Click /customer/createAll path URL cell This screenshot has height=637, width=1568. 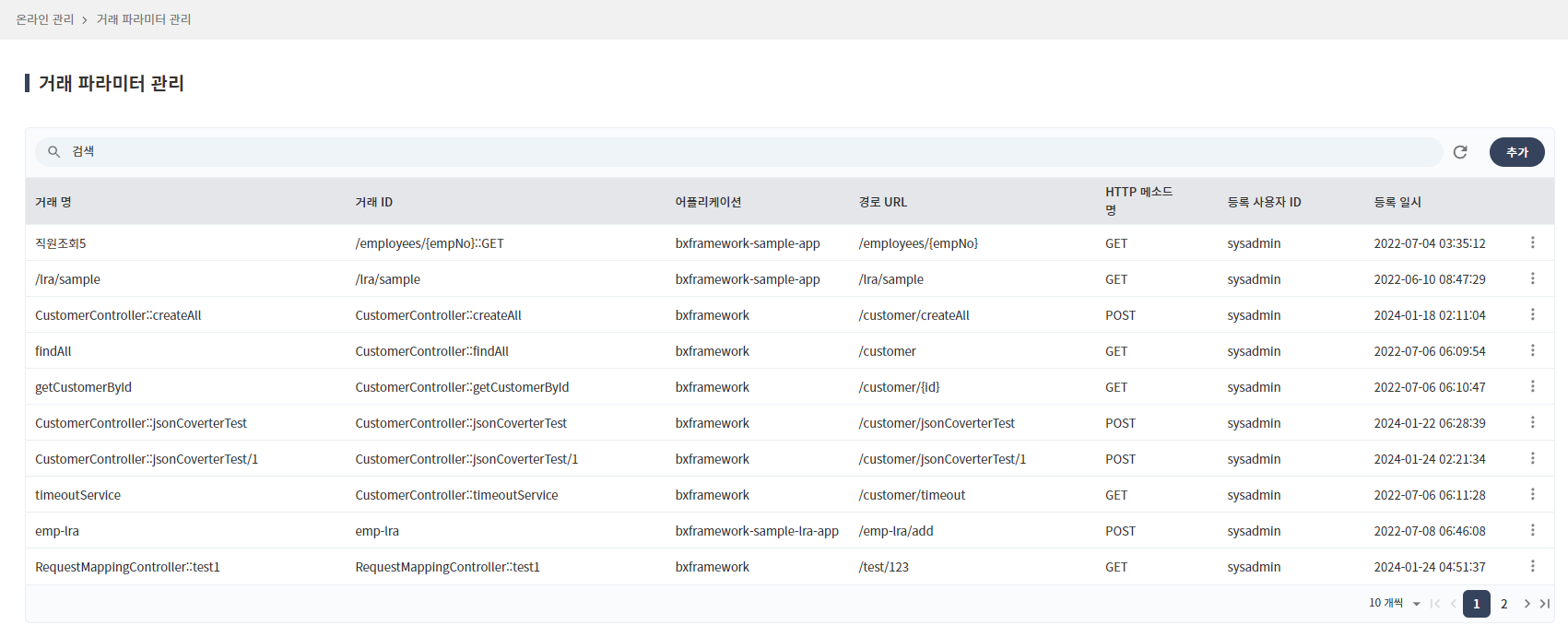click(914, 315)
